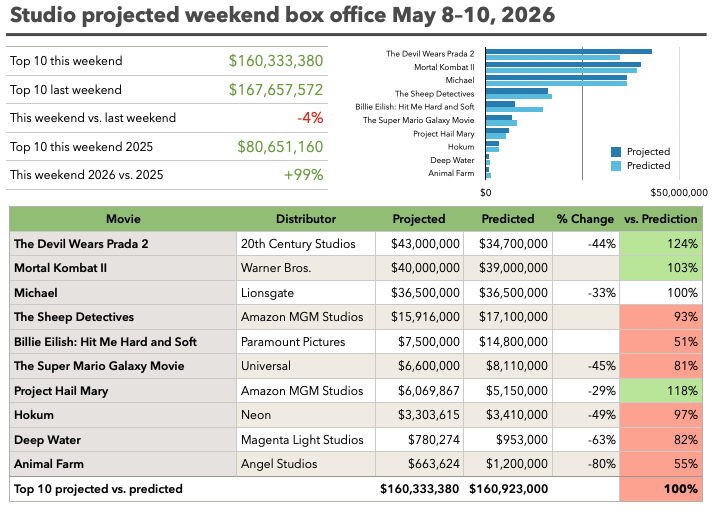The width and height of the screenshot is (720, 520).
Task: Click the Predicted column header
Action: pos(508,219)
